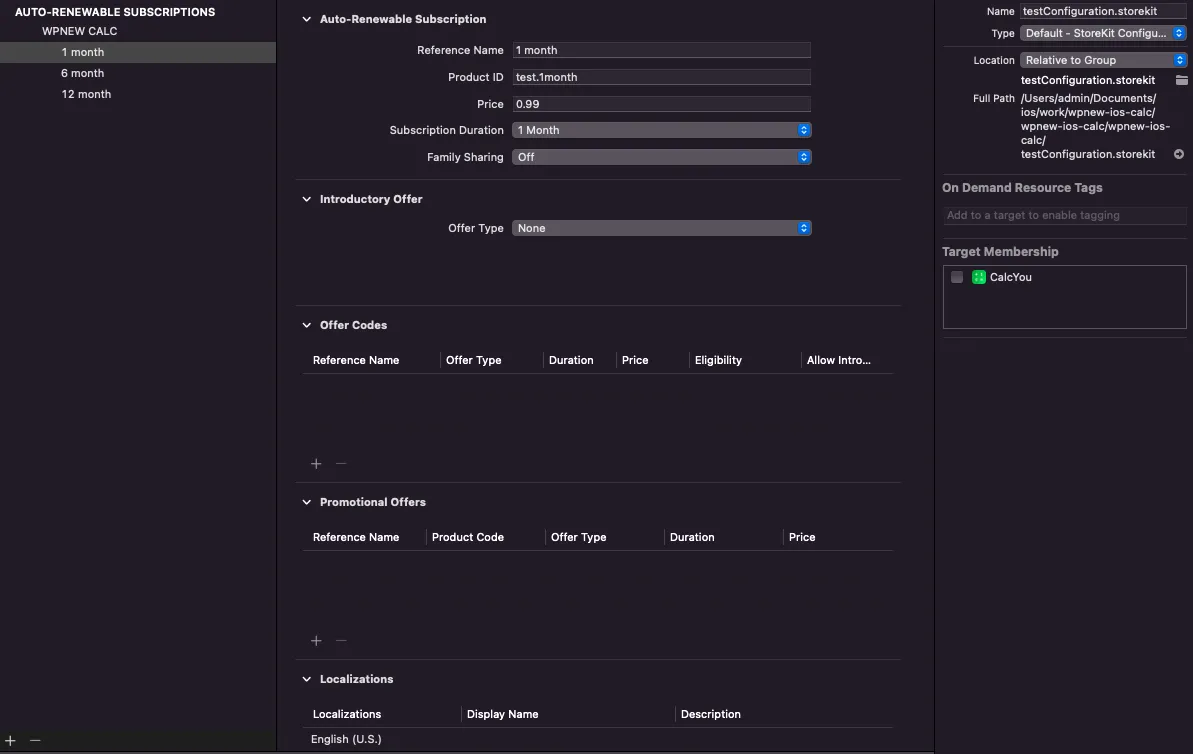Screen dimensions: 1193x754
Task: Click the plus button below subscriptions sidebar
Action: point(10,741)
